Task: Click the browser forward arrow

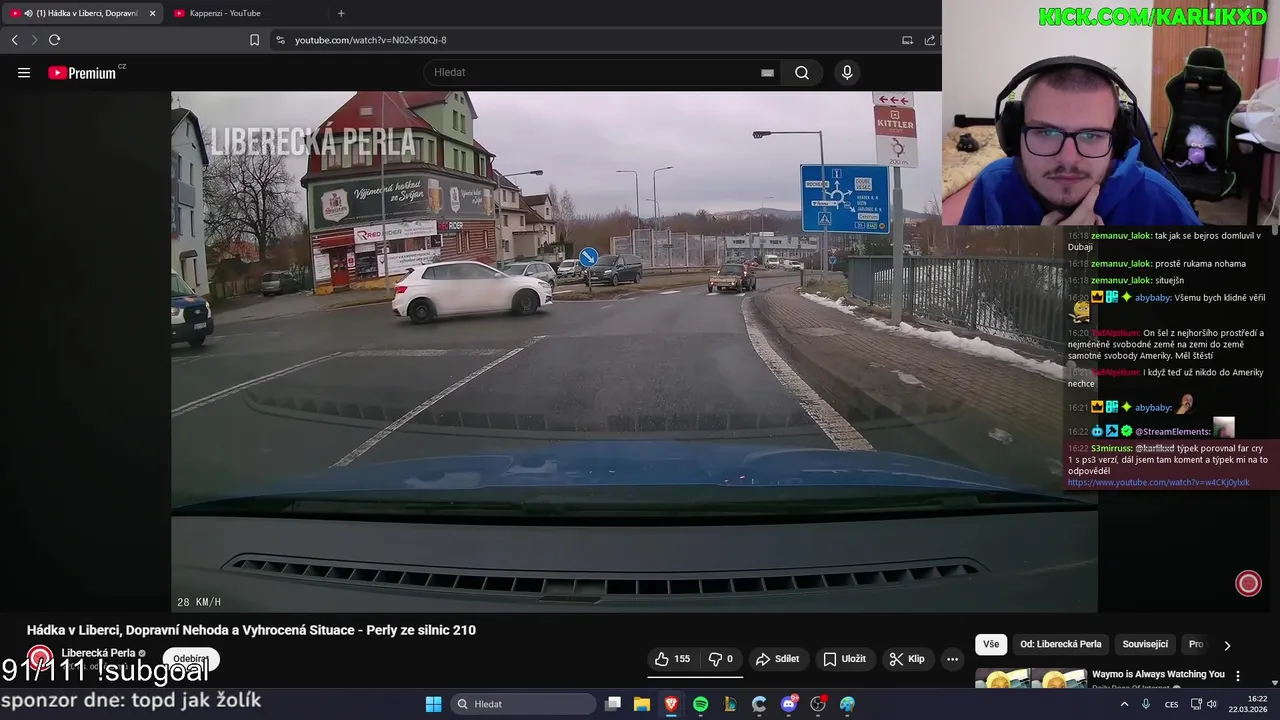Action: pos(34,40)
